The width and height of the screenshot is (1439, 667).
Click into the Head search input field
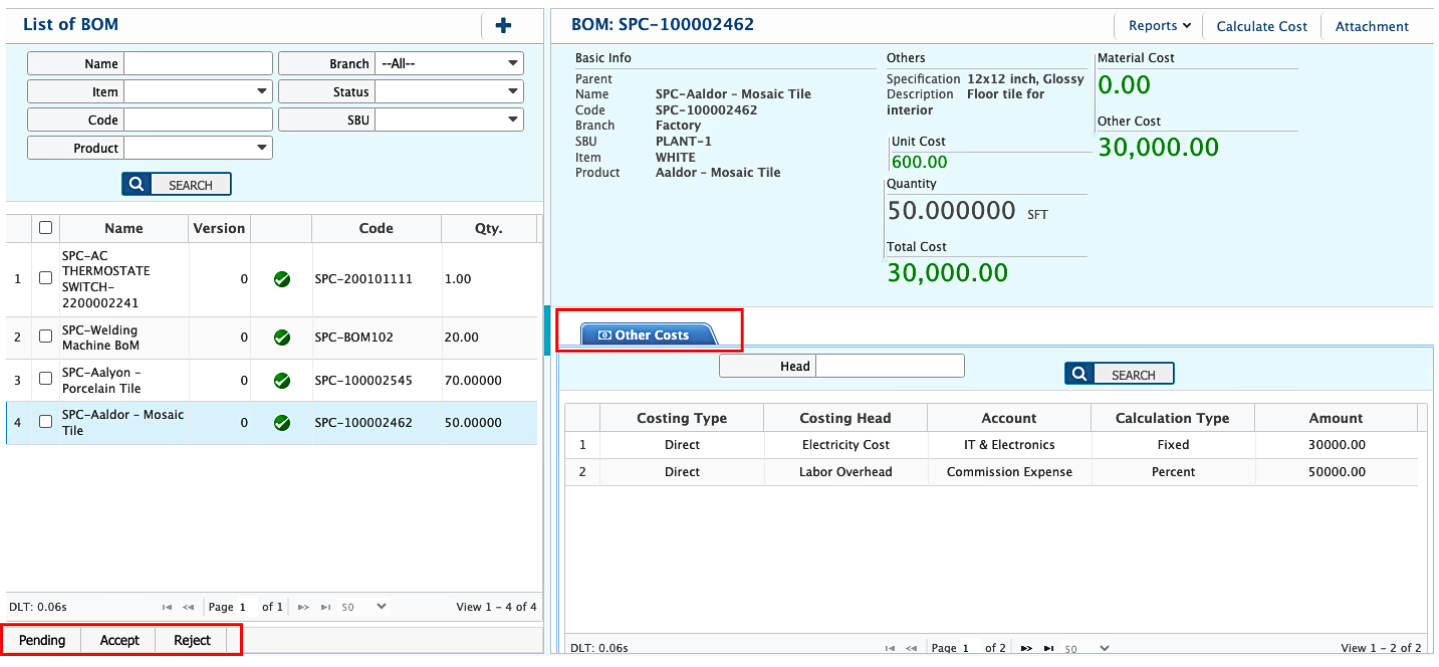pyautogui.click(x=890, y=366)
